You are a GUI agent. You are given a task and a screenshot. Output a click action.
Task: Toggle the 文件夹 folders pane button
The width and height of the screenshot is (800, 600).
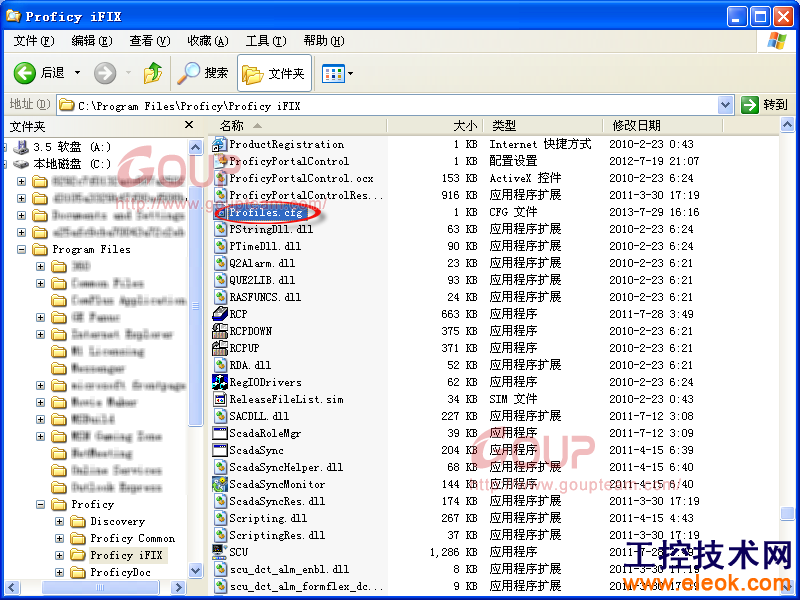tap(274, 73)
